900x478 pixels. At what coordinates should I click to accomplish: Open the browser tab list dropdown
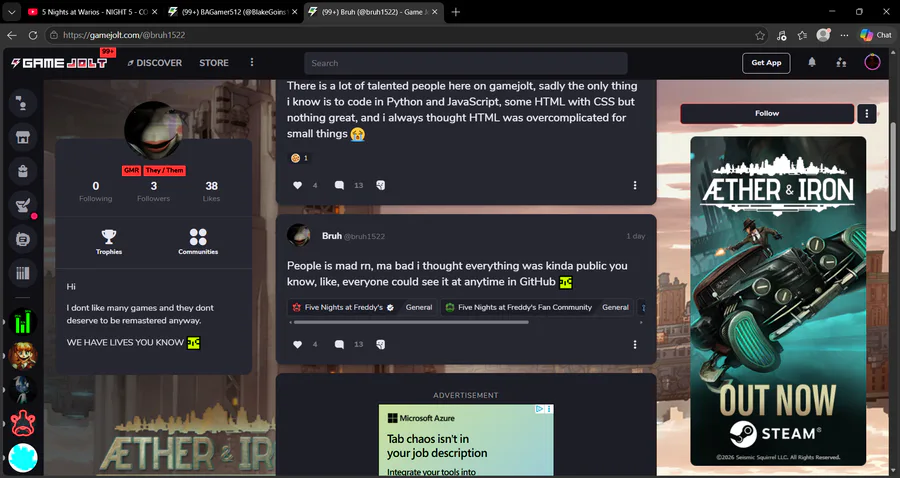pyautogui.click(x=11, y=11)
